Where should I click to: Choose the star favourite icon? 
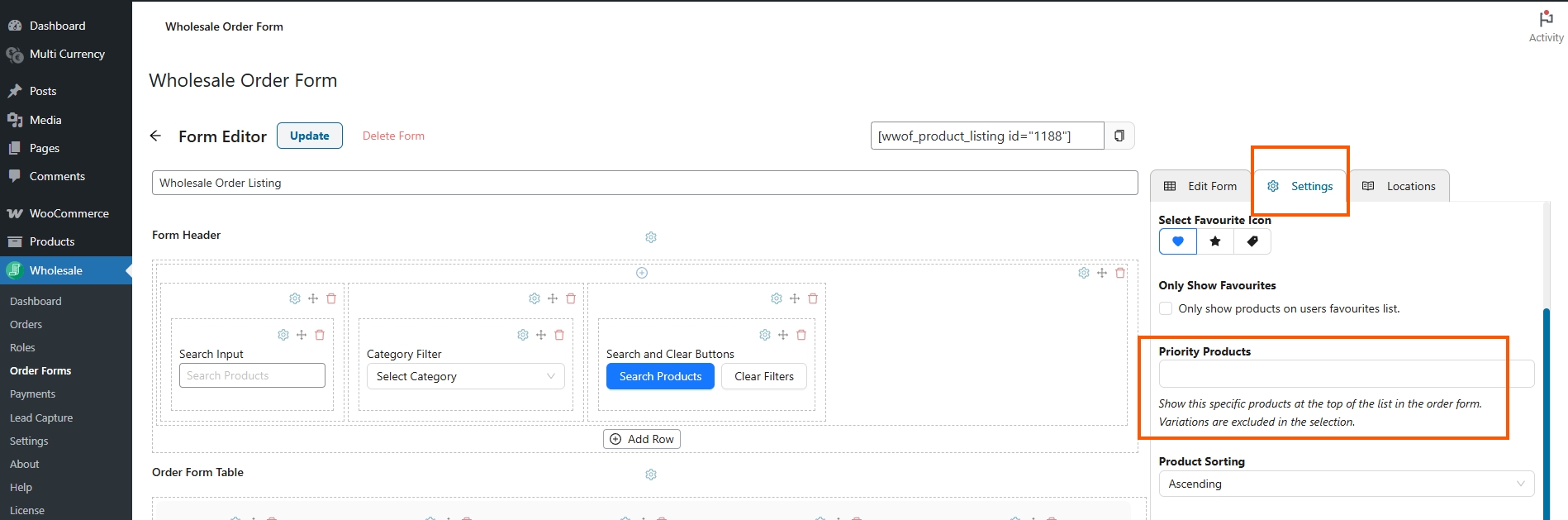(x=1215, y=241)
